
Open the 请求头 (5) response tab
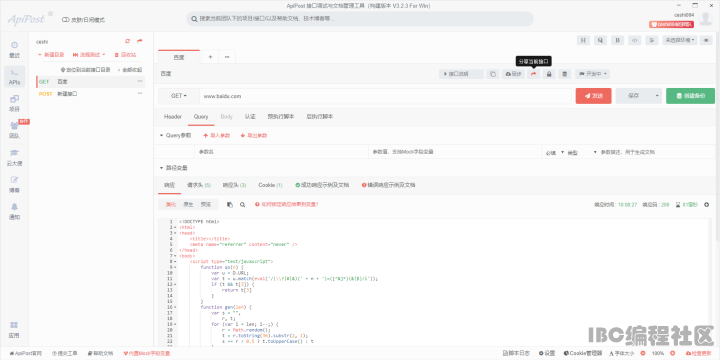tap(198, 185)
